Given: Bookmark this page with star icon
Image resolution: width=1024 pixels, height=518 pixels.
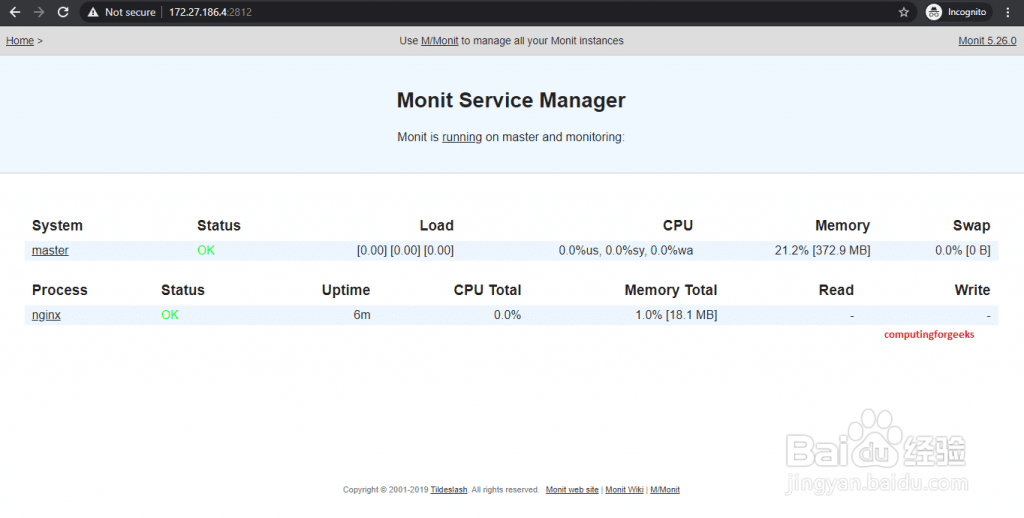Looking at the screenshot, I should pyautogui.click(x=904, y=12).
